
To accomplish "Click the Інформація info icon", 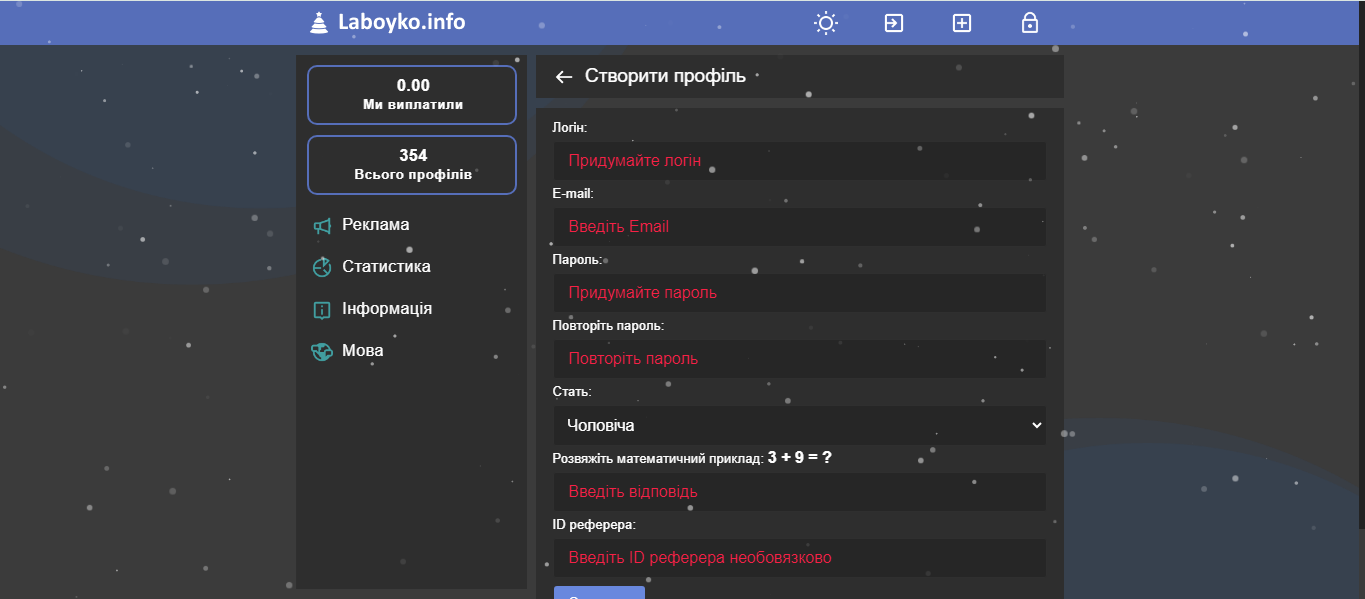I will click(322, 310).
